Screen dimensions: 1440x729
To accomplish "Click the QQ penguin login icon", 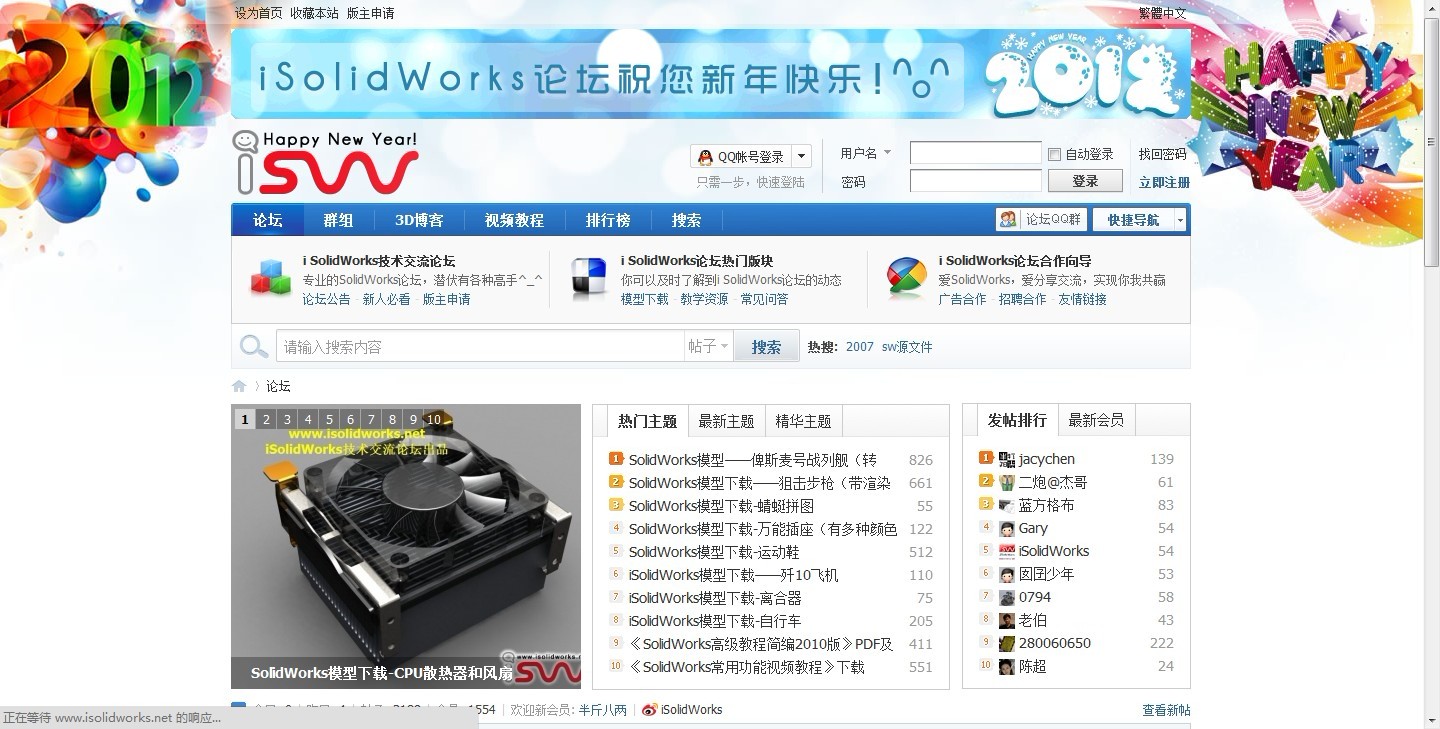I will 705,157.
